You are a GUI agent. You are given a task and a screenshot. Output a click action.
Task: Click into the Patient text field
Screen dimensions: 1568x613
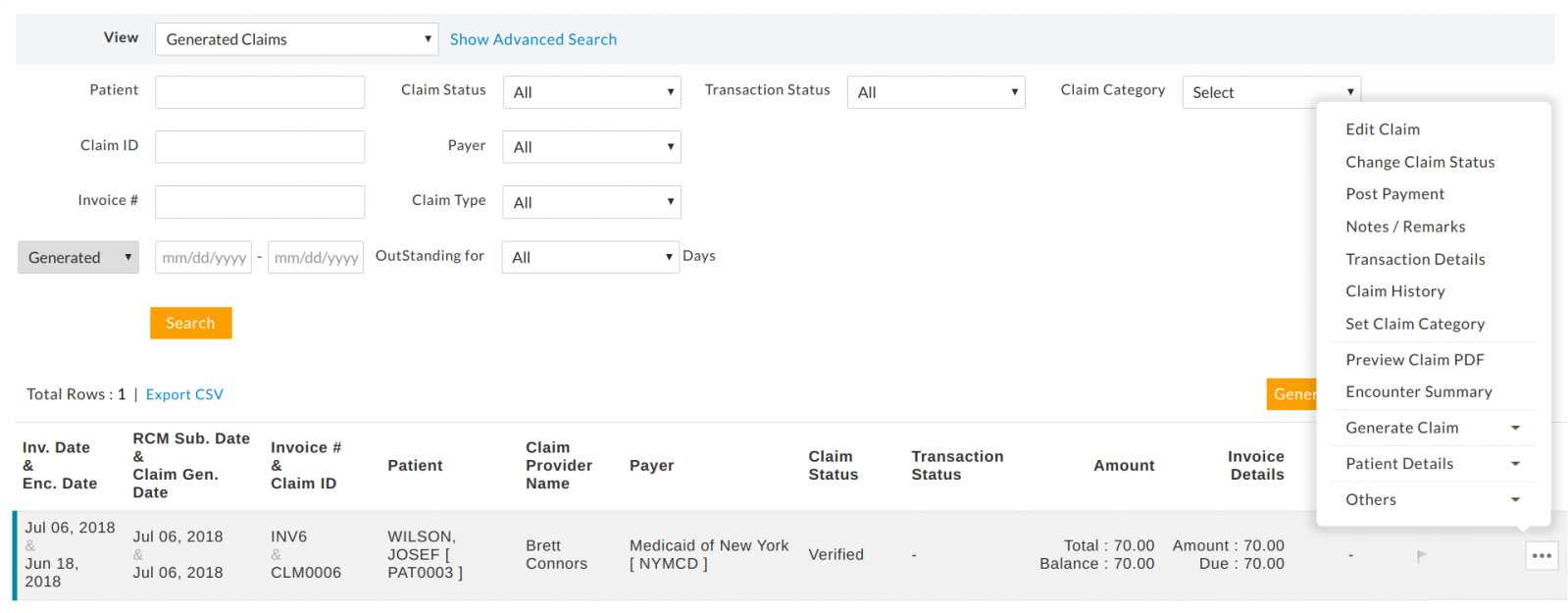tap(260, 92)
